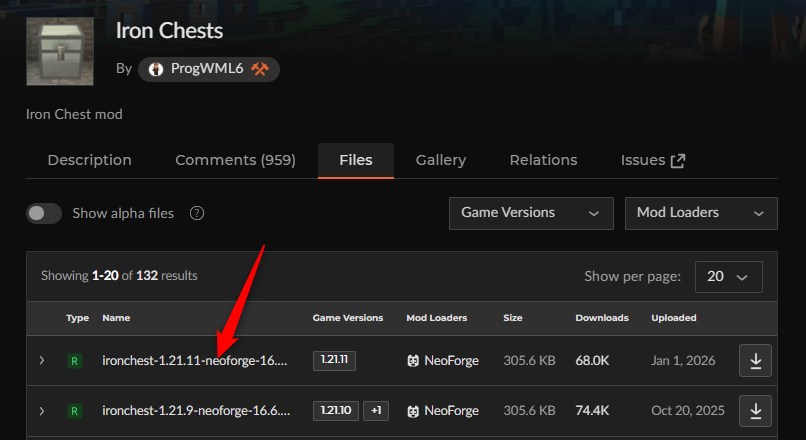Click the Showing 1-20 of 132 results text

119,276
